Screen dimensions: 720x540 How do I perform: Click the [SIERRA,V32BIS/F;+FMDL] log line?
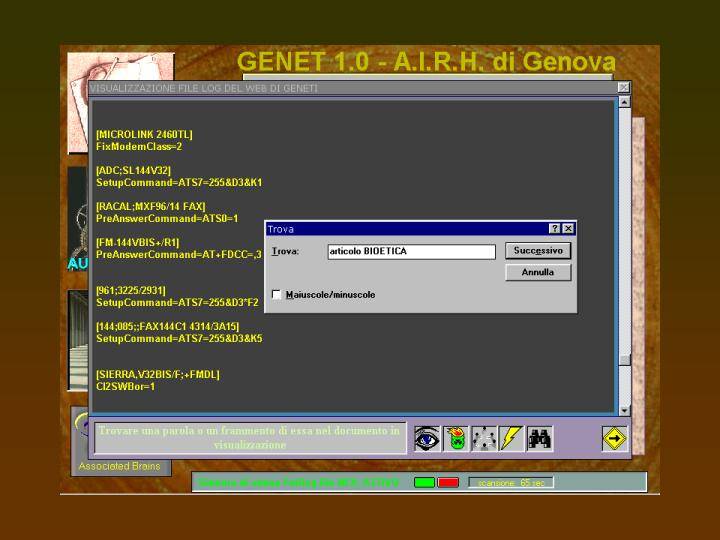[158, 375]
